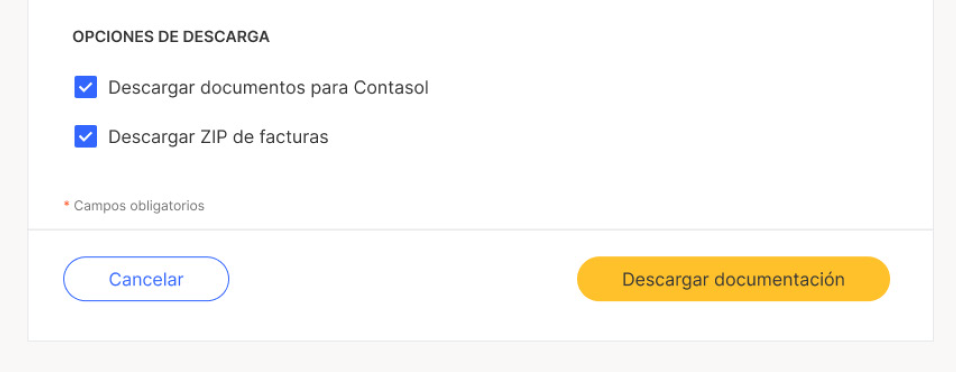Uncheck the Descargar ZIP de facturas checkbox
This screenshot has width=956, height=372.
(85, 137)
